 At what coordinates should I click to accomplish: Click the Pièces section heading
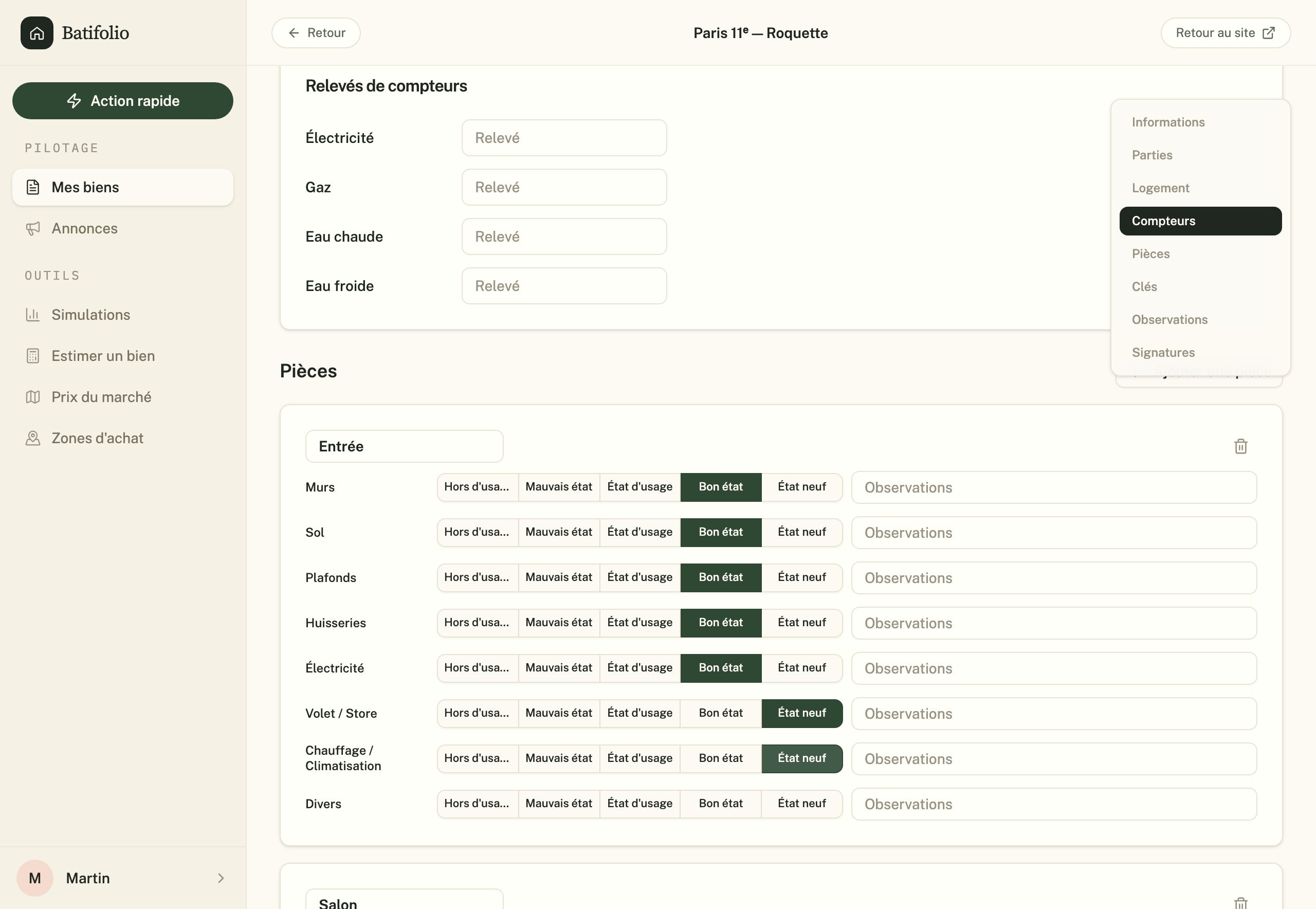308,371
